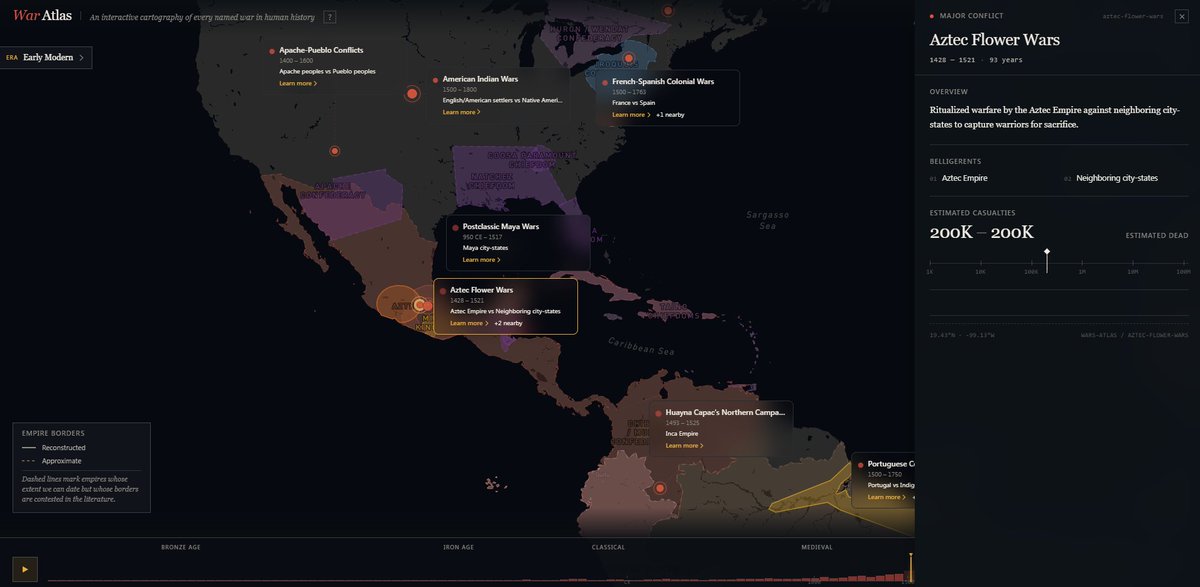Jump to Classical period on timeline
The width and height of the screenshot is (1200, 587).
[x=608, y=547]
